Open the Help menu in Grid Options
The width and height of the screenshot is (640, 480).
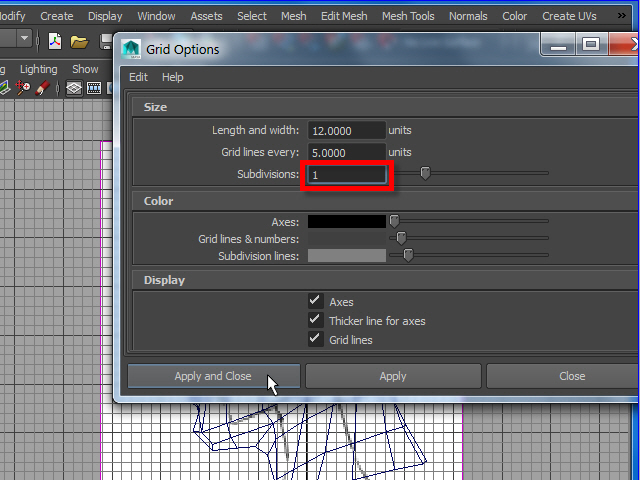pyautogui.click(x=173, y=77)
